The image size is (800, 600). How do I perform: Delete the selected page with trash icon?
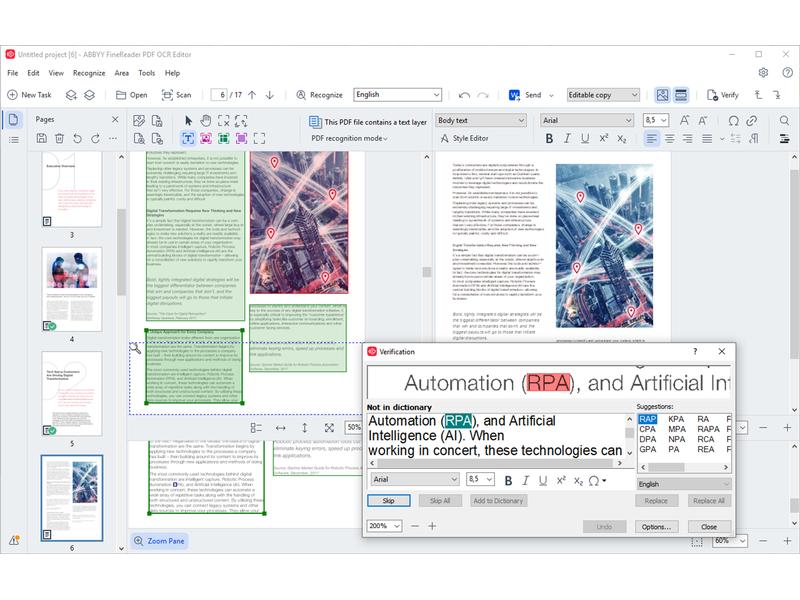click(x=59, y=138)
